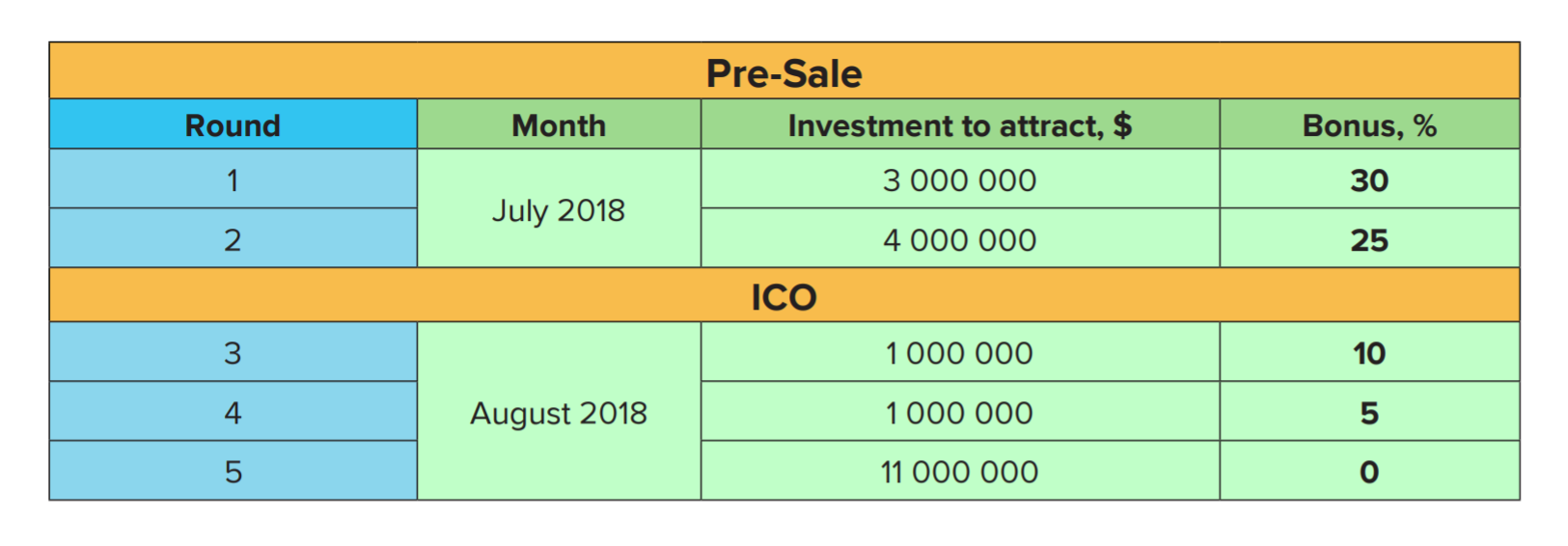Select the 4 000 000 investment cell
The image size is (1568, 546).
point(960,239)
